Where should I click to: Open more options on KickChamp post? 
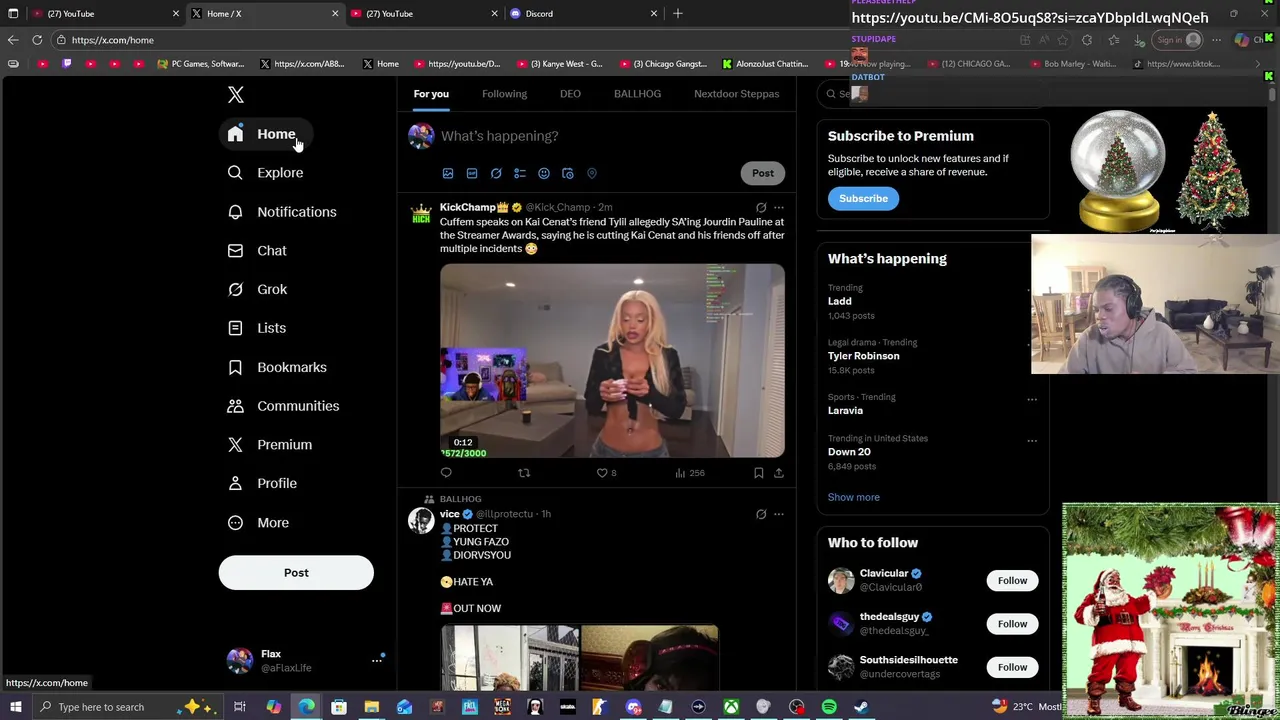point(779,208)
